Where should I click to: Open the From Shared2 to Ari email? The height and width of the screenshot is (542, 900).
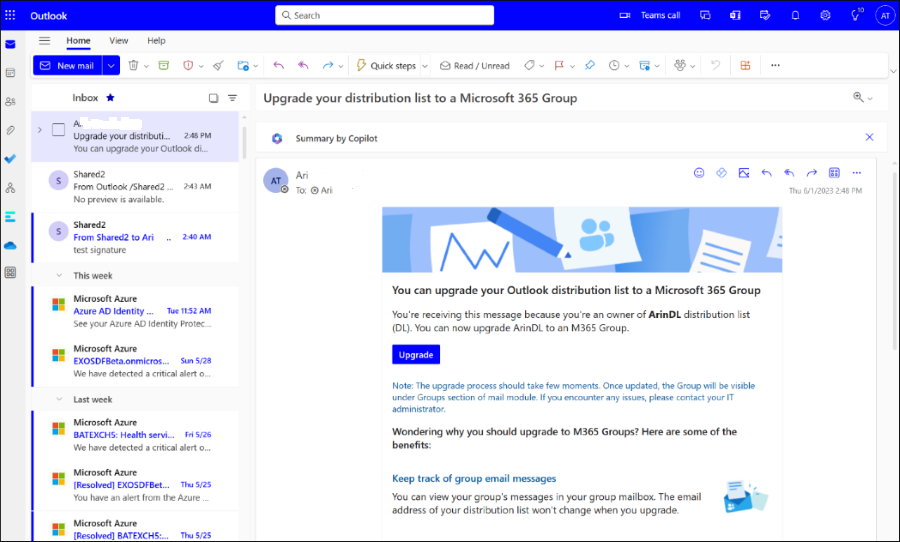tap(135, 237)
